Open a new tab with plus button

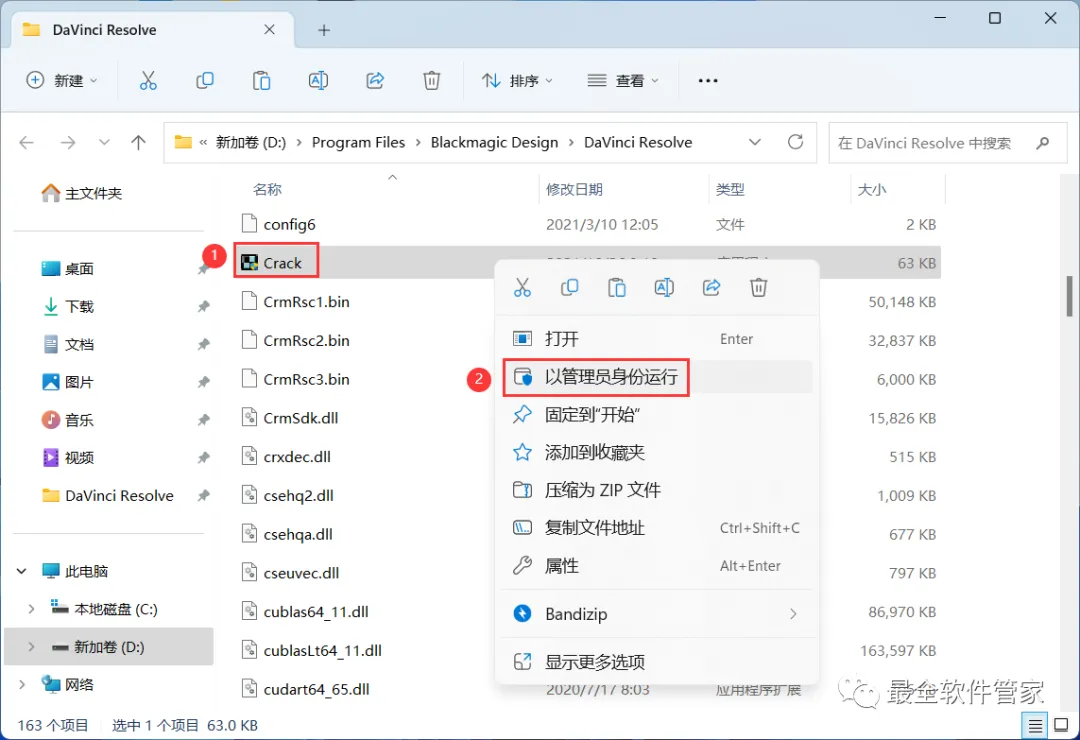pos(324,30)
